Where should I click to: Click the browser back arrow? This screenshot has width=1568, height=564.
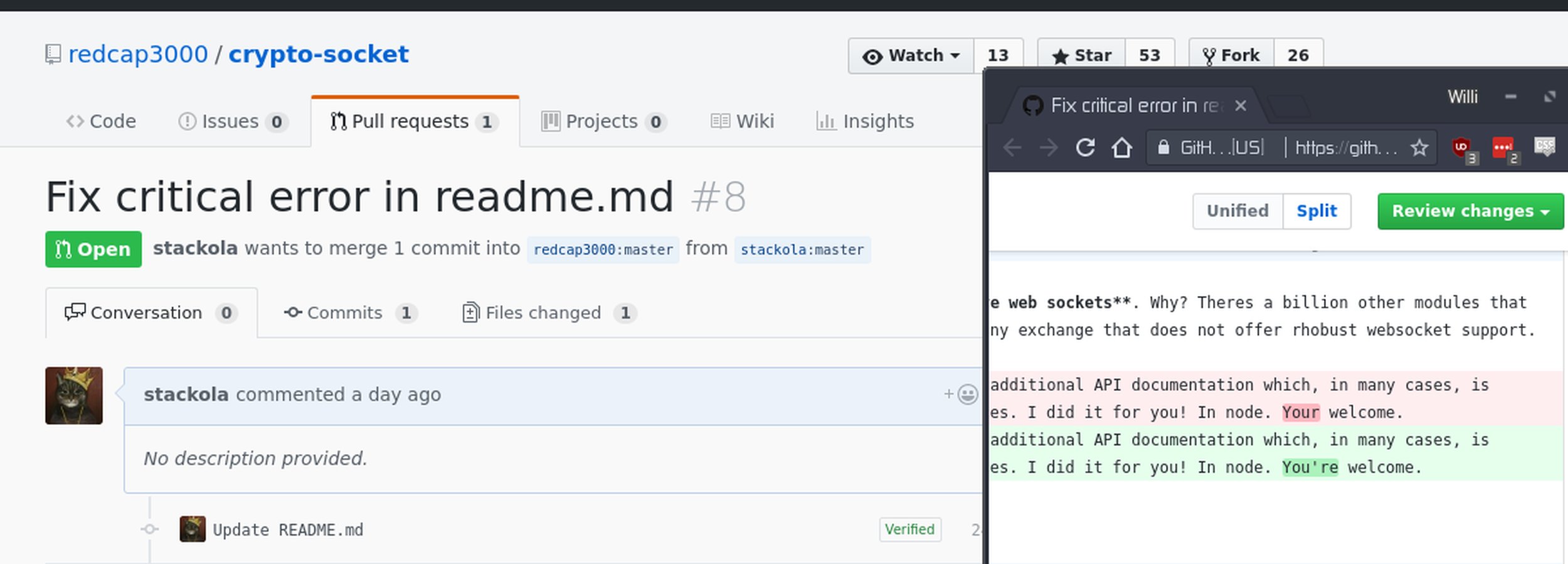point(1012,148)
